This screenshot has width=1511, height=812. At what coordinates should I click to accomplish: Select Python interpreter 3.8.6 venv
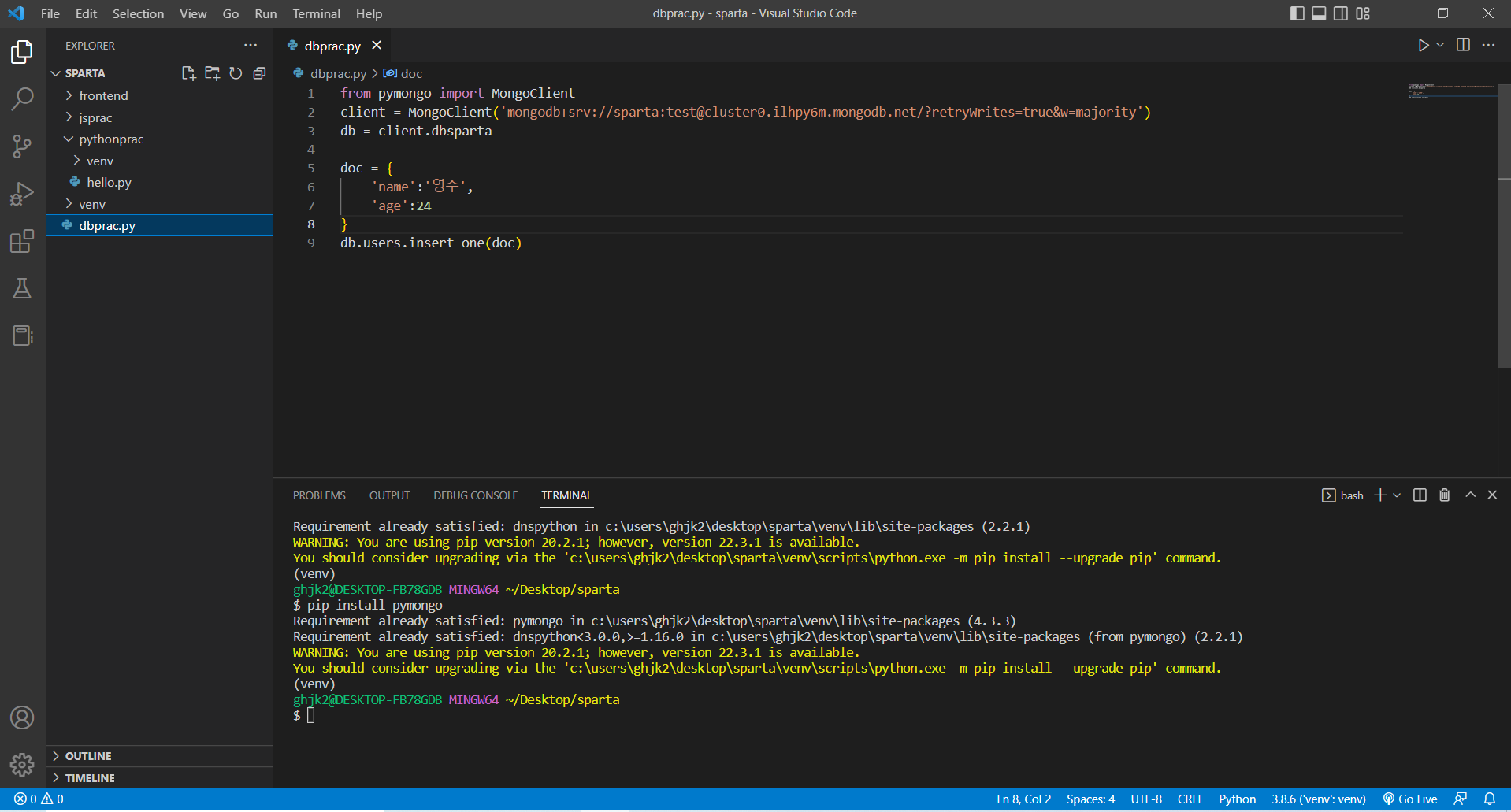pyautogui.click(x=1318, y=799)
